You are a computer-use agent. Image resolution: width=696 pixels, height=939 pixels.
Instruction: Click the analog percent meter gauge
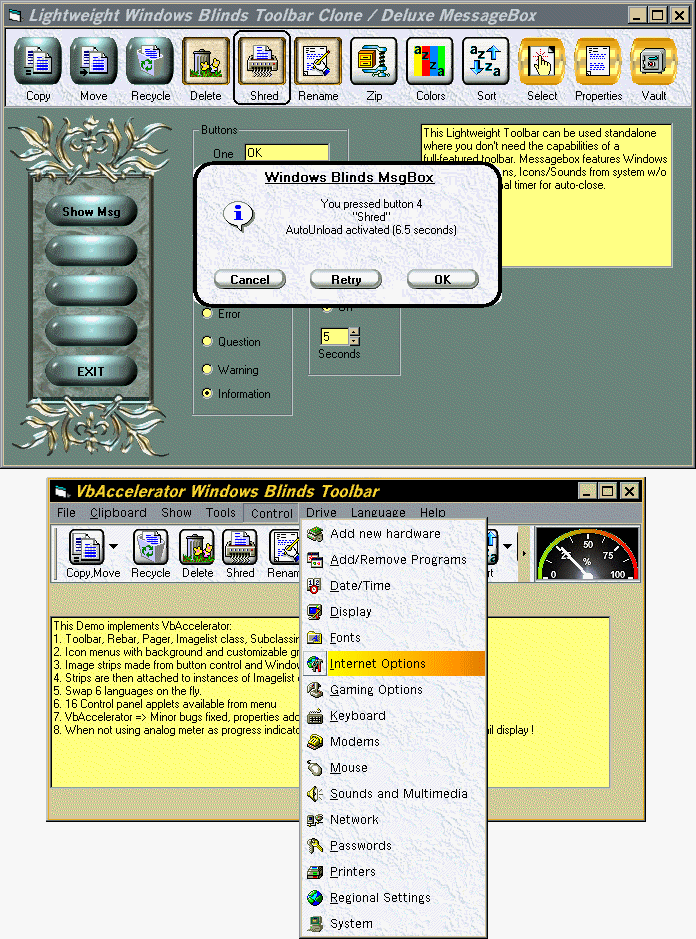tap(588, 554)
